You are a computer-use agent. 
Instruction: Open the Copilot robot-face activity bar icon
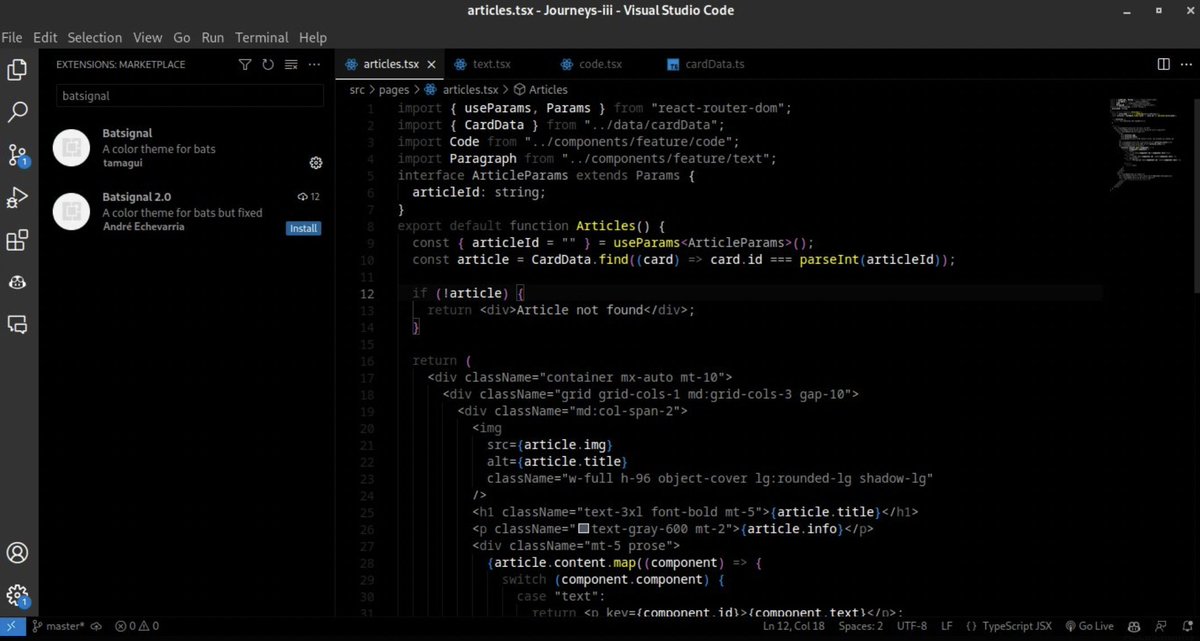(x=17, y=283)
